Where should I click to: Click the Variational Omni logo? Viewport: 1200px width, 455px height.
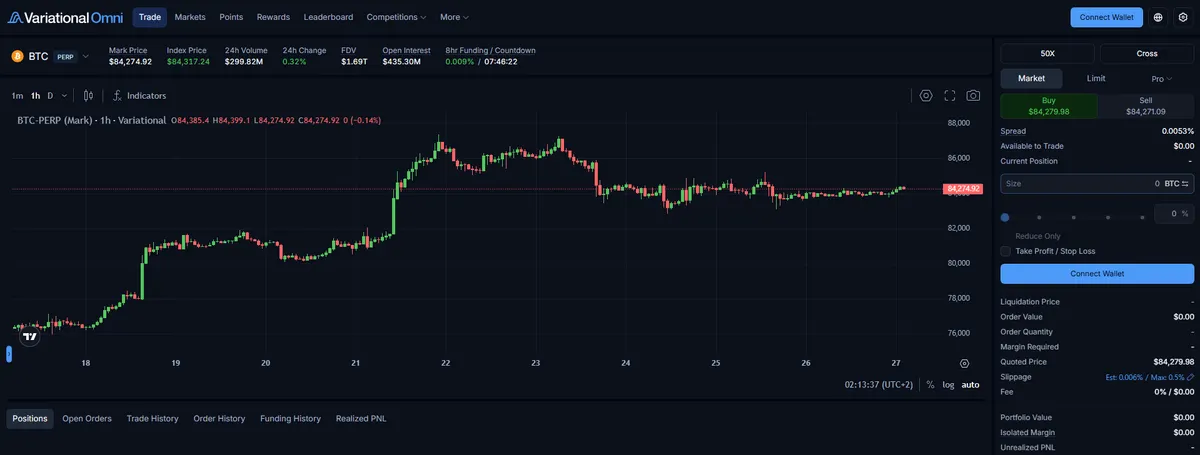(x=65, y=17)
